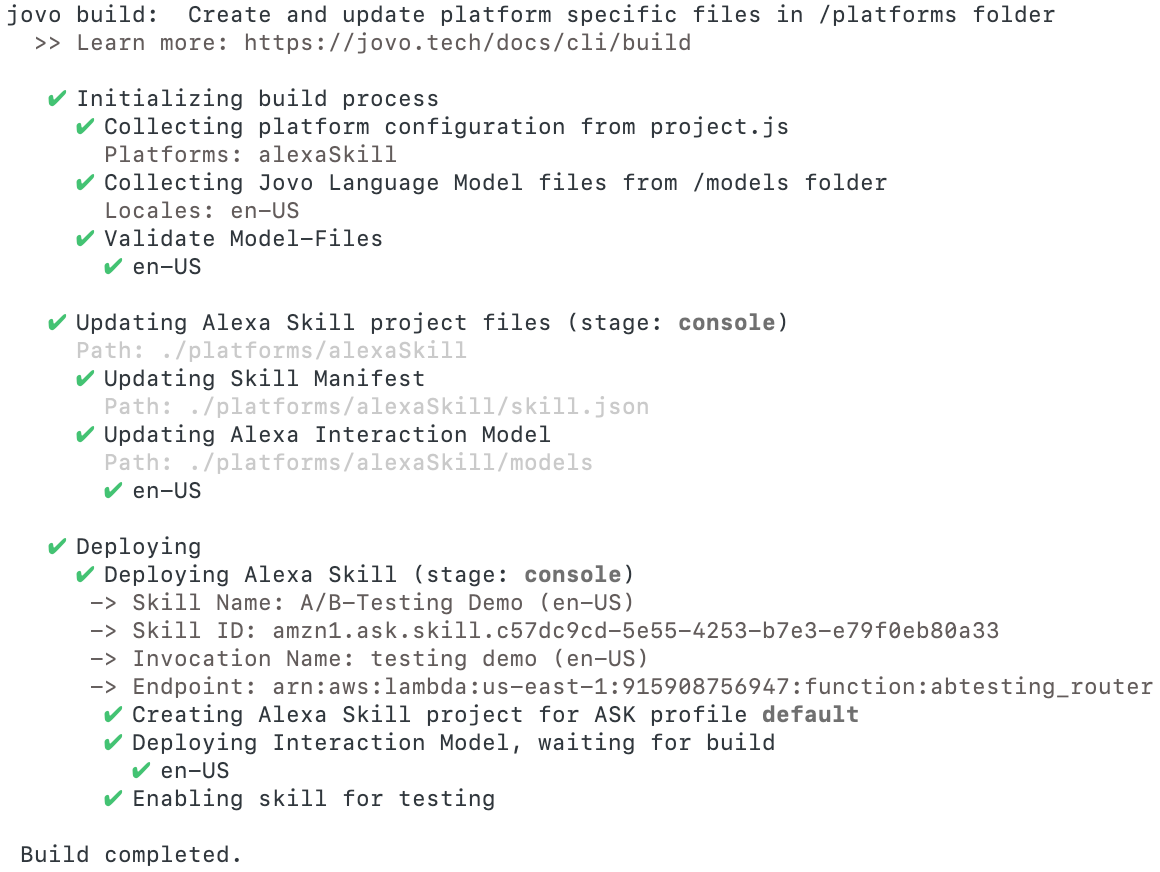Select the "Updating Skill Manifest" checkmark
This screenshot has width=1160, height=872.
[85, 379]
